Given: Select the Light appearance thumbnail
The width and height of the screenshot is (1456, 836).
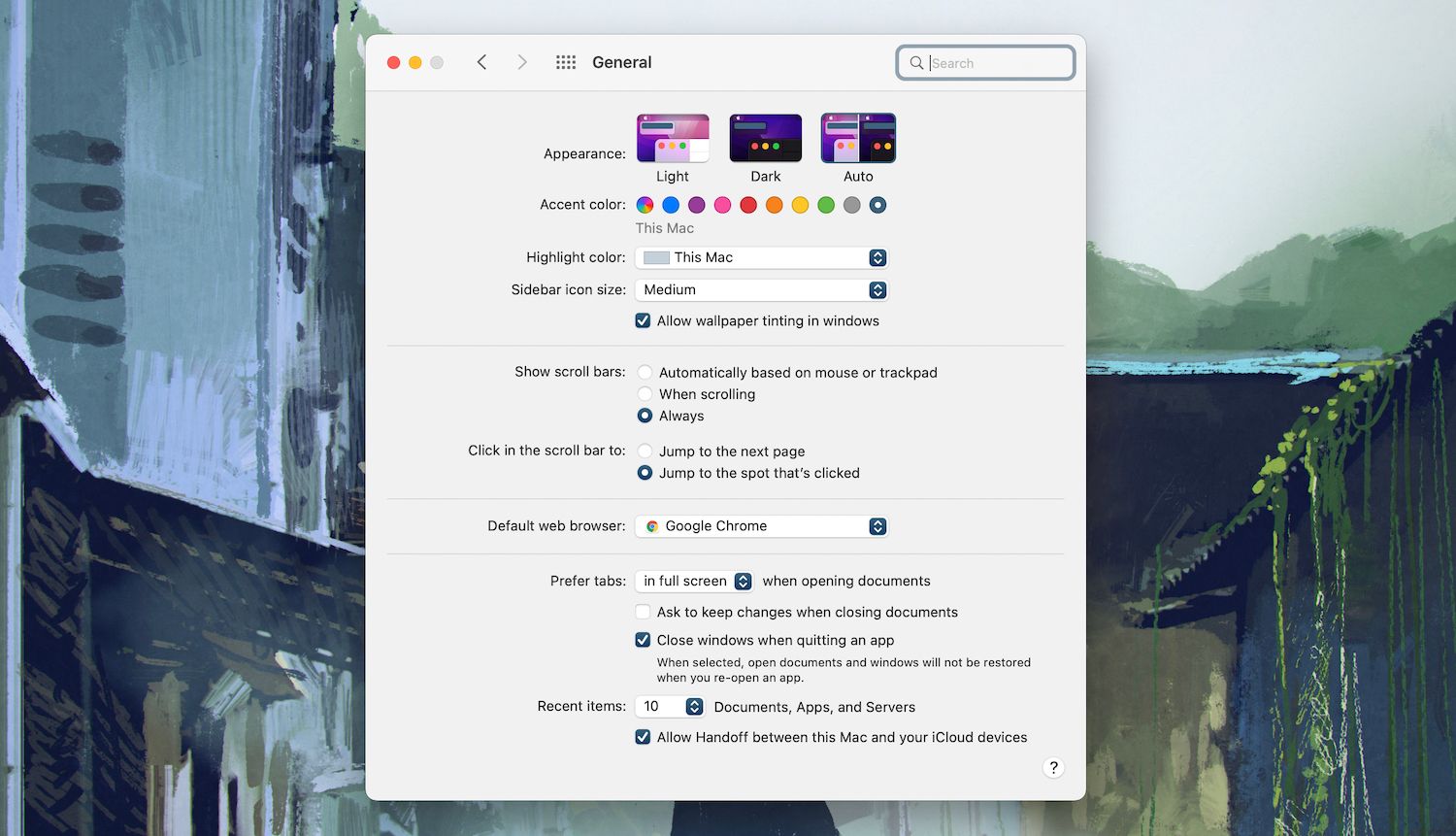Looking at the screenshot, I should tap(672, 137).
